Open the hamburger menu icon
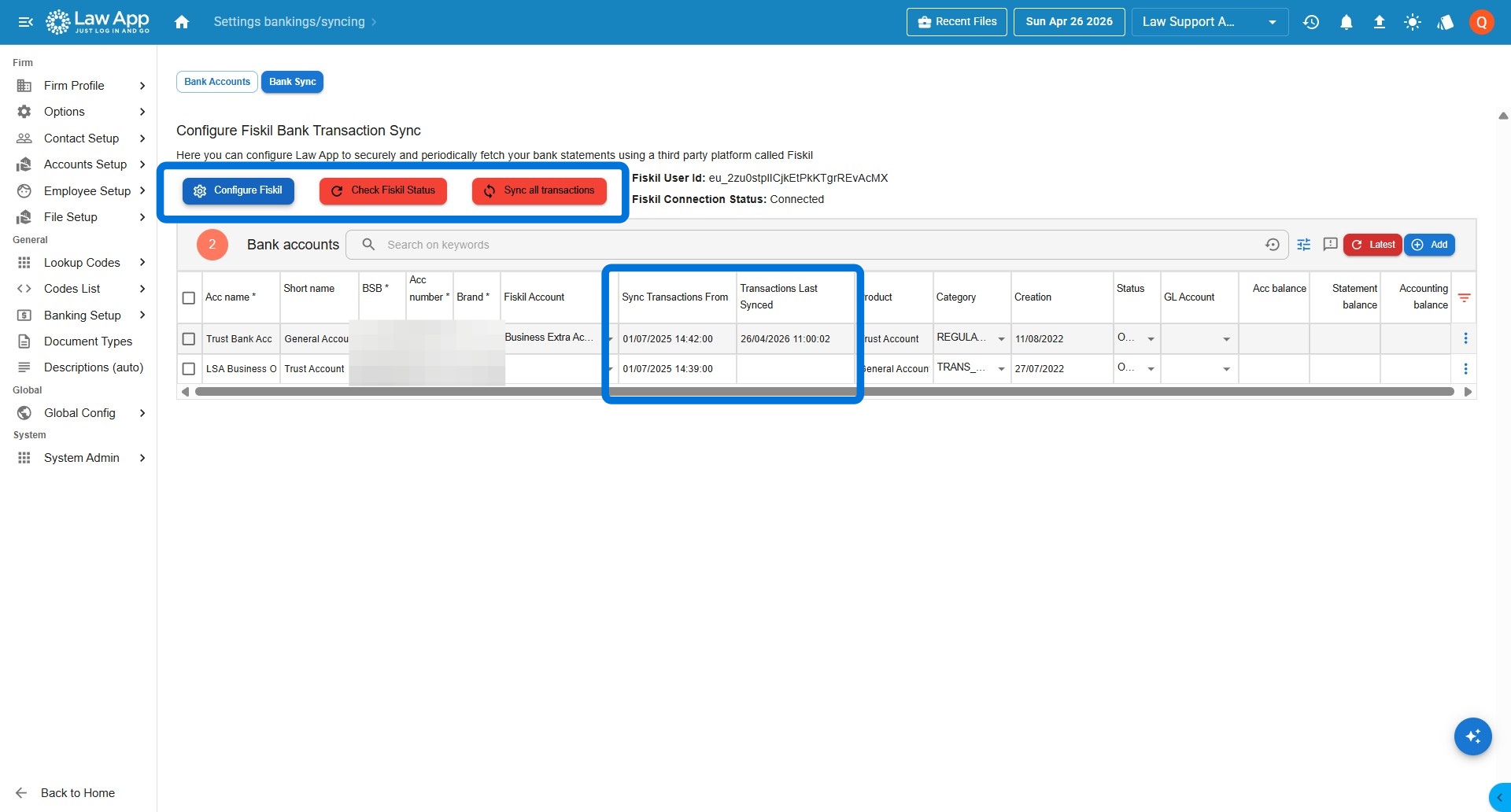 pos(26,22)
